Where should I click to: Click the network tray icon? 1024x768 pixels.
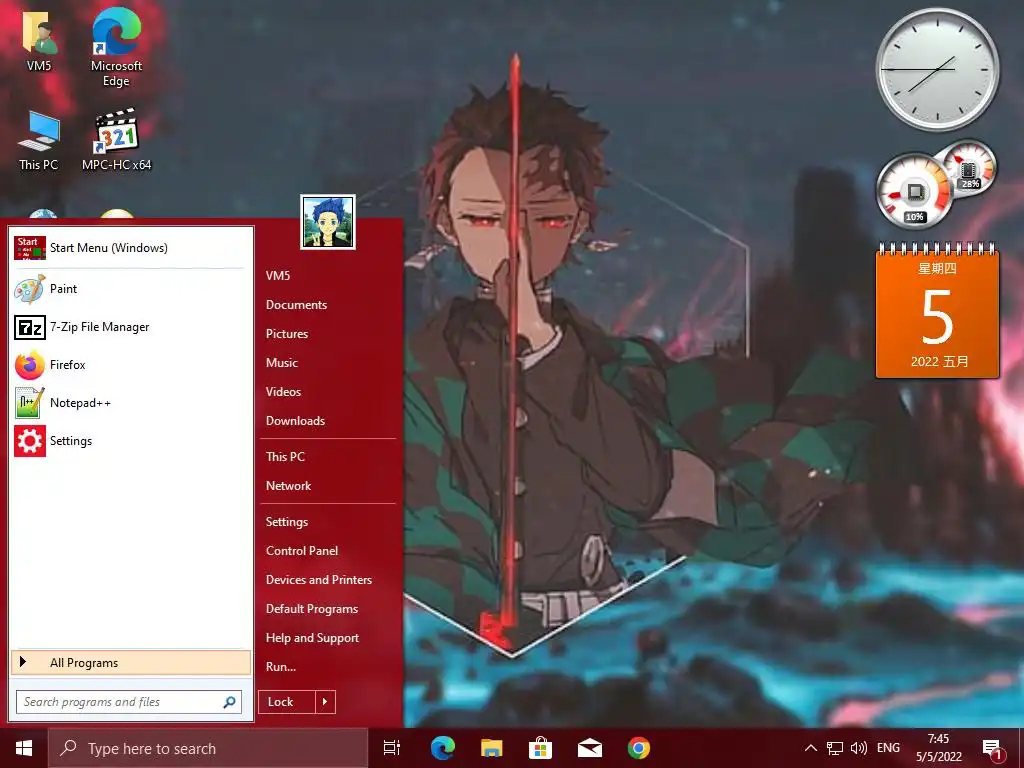click(x=835, y=748)
